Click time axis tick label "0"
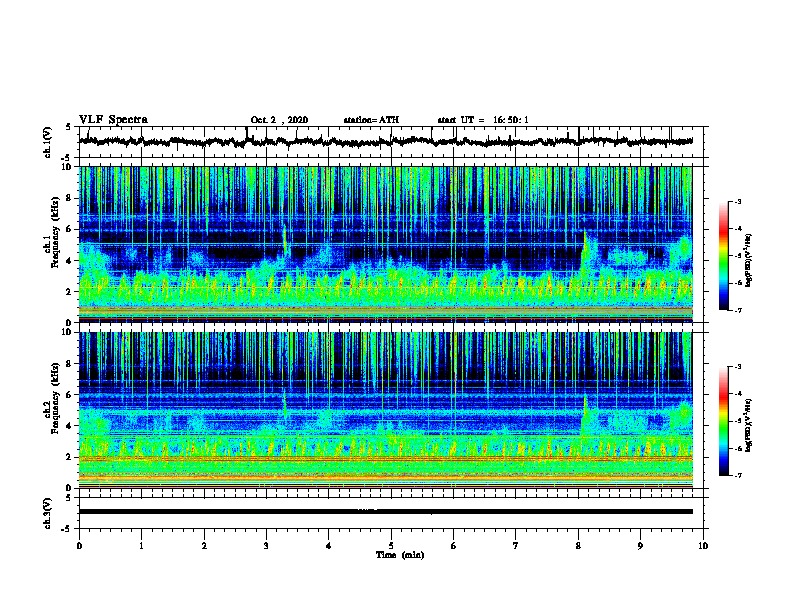The height and width of the screenshot is (612, 792). coord(79,546)
